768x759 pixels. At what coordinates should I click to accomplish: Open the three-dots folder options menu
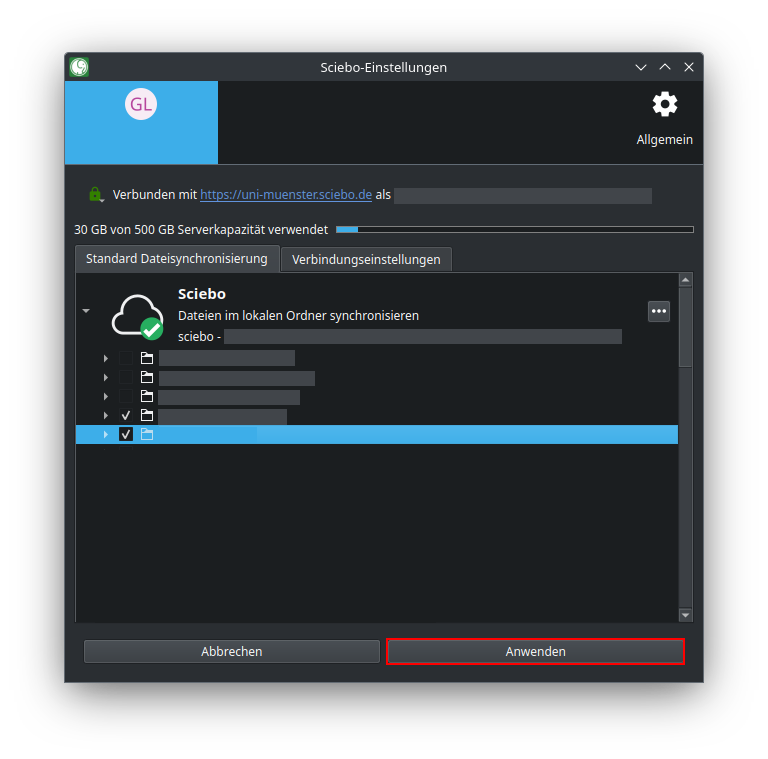coord(659,311)
